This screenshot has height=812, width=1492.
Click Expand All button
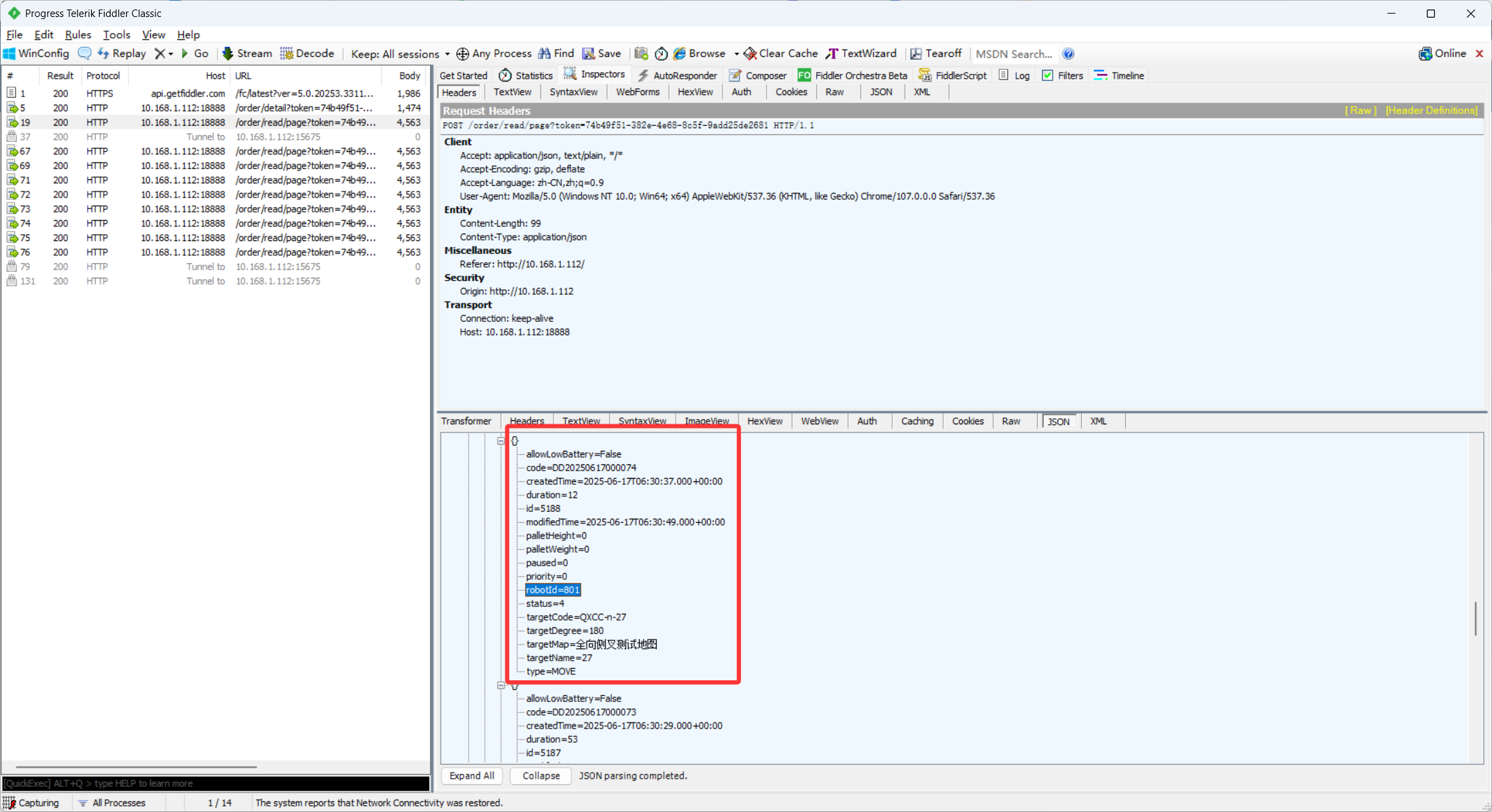click(x=472, y=775)
